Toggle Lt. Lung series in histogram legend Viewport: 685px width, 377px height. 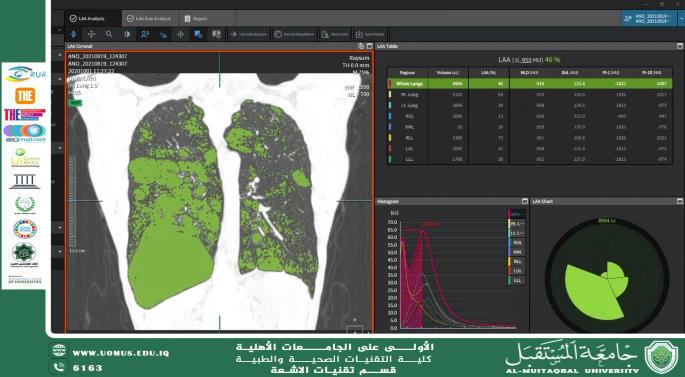tap(516, 233)
